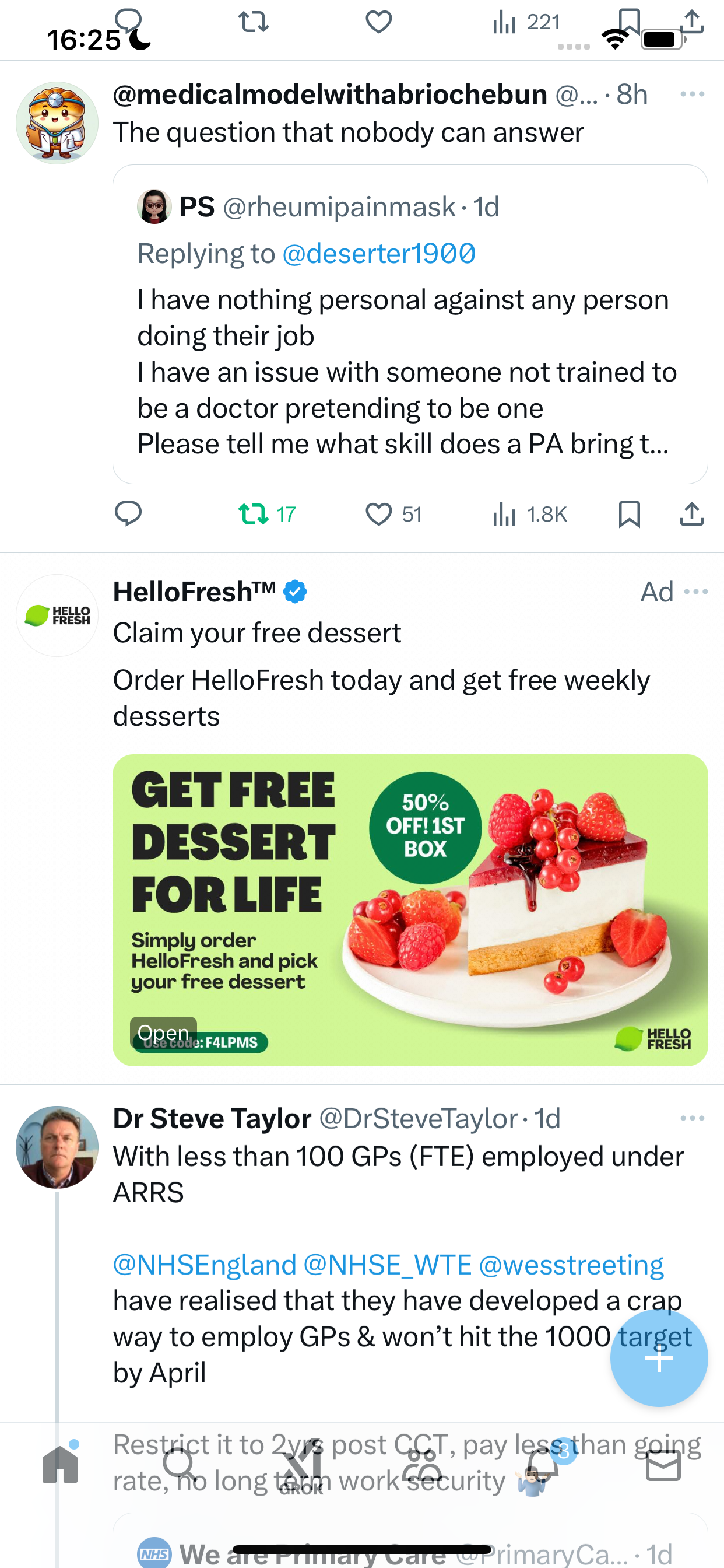Open more options on HelloFresh ad
Image resolution: width=724 pixels, height=1568 pixels.
coord(696,591)
